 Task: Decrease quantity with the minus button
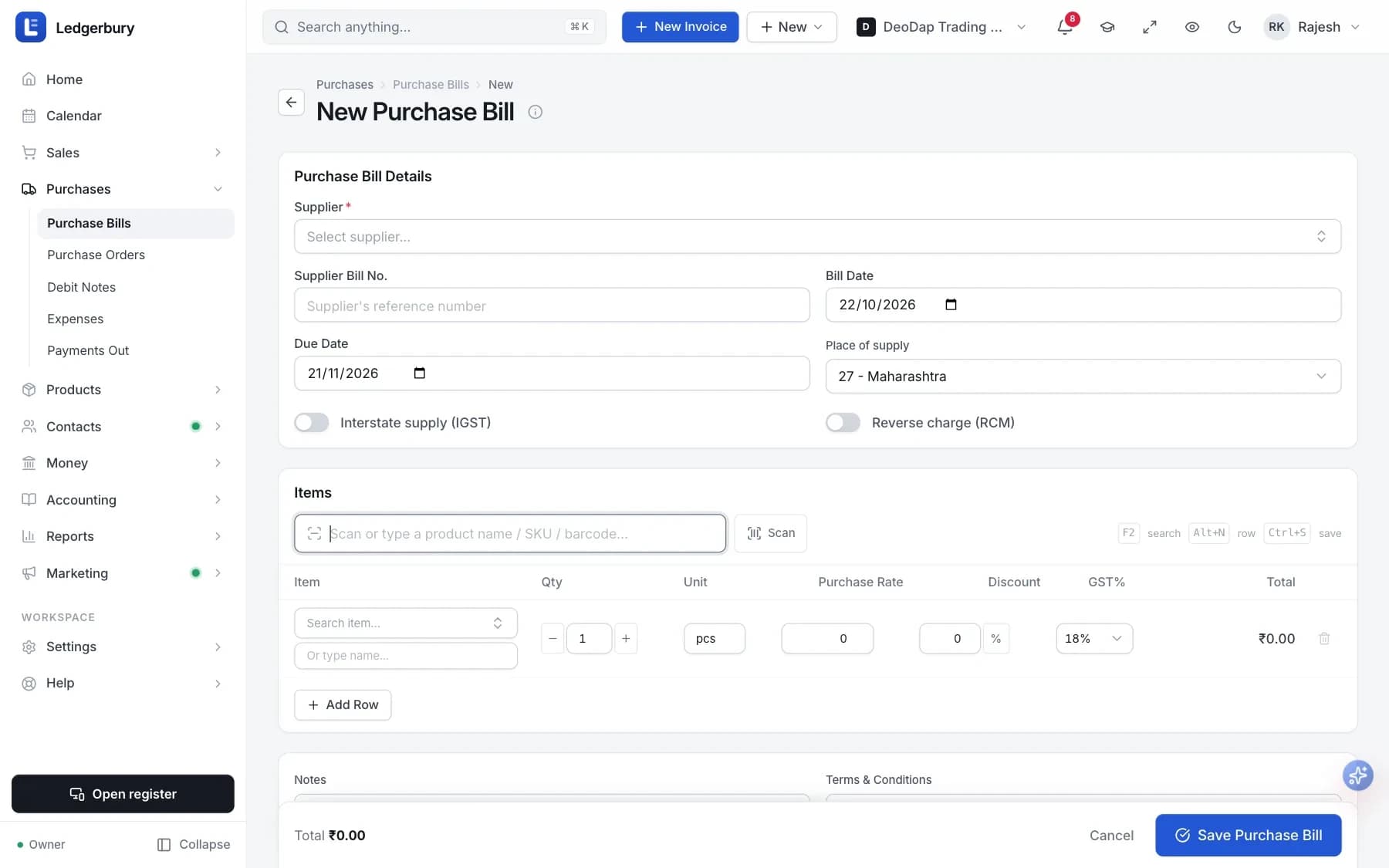click(553, 638)
